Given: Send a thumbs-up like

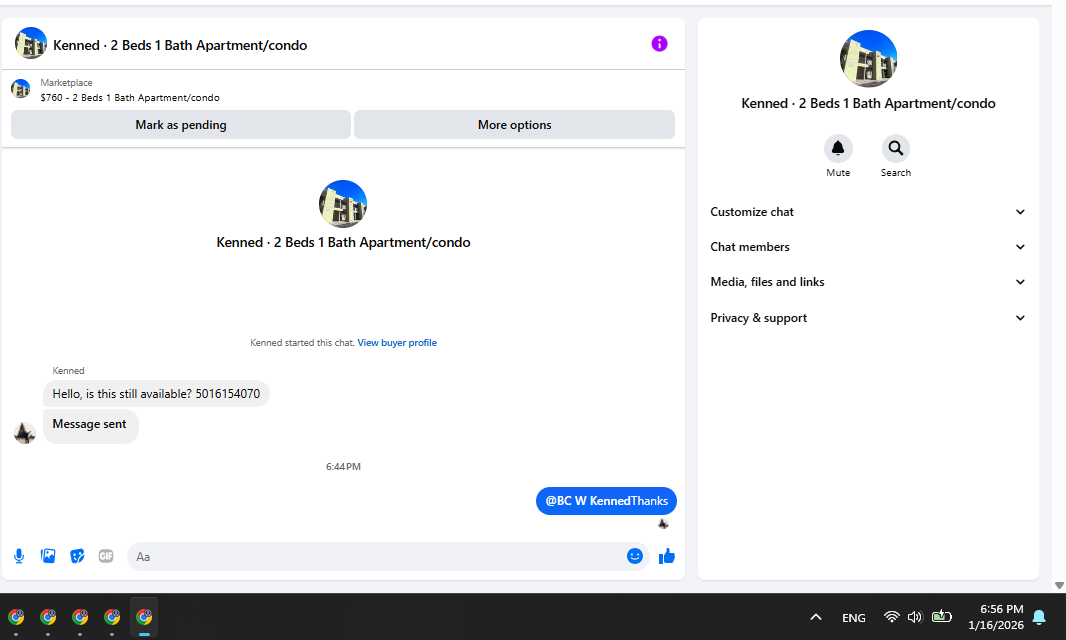Looking at the screenshot, I should point(666,556).
